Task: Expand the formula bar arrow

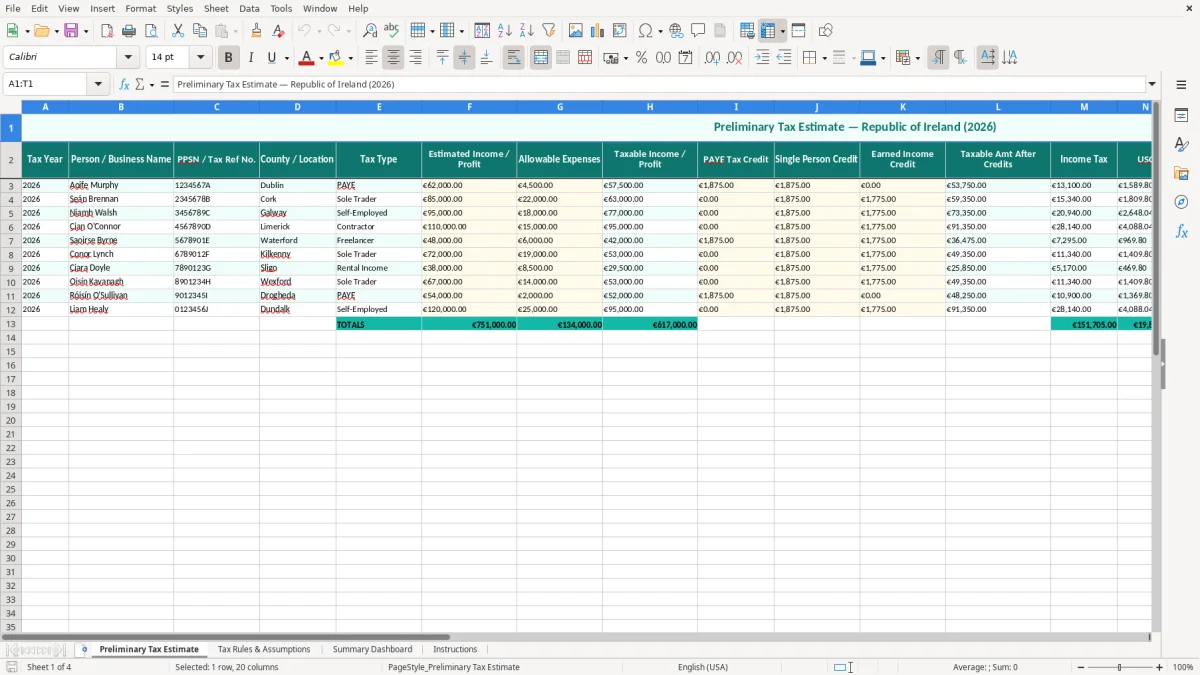Action: point(1152,85)
